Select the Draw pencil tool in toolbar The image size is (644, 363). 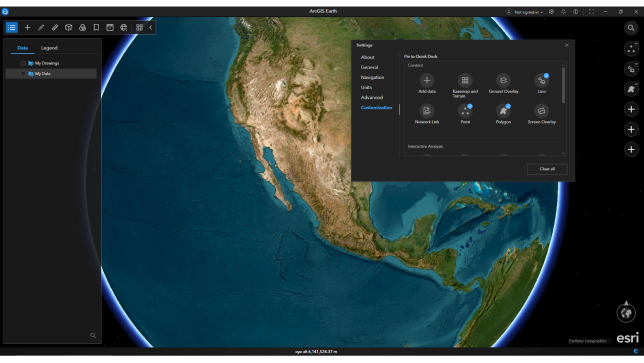(x=41, y=28)
